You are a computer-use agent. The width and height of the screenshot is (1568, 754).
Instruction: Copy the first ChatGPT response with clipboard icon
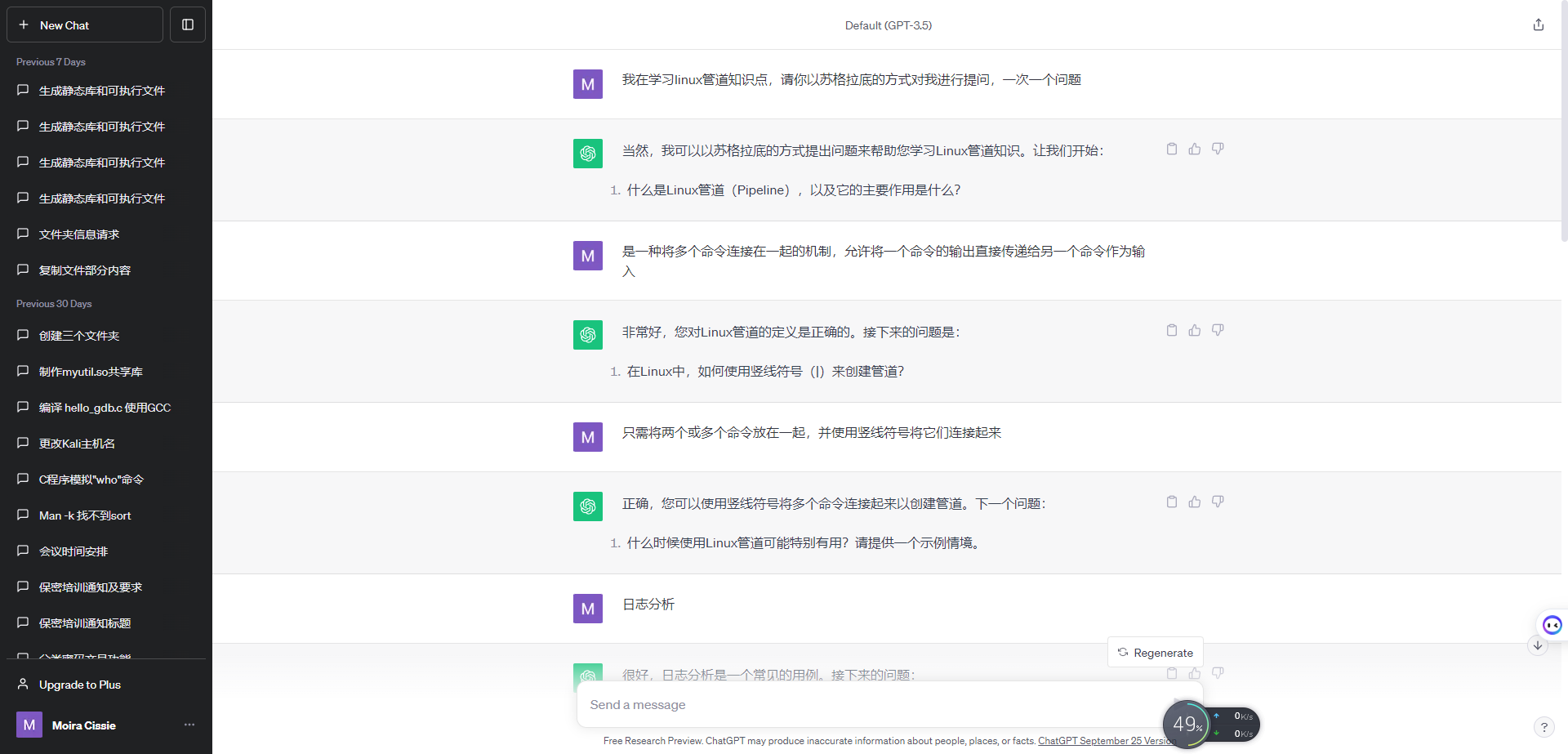click(1172, 149)
